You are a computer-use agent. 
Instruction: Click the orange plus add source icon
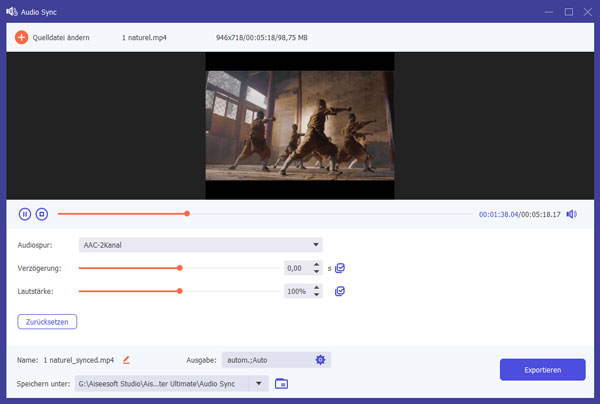click(21, 37)
